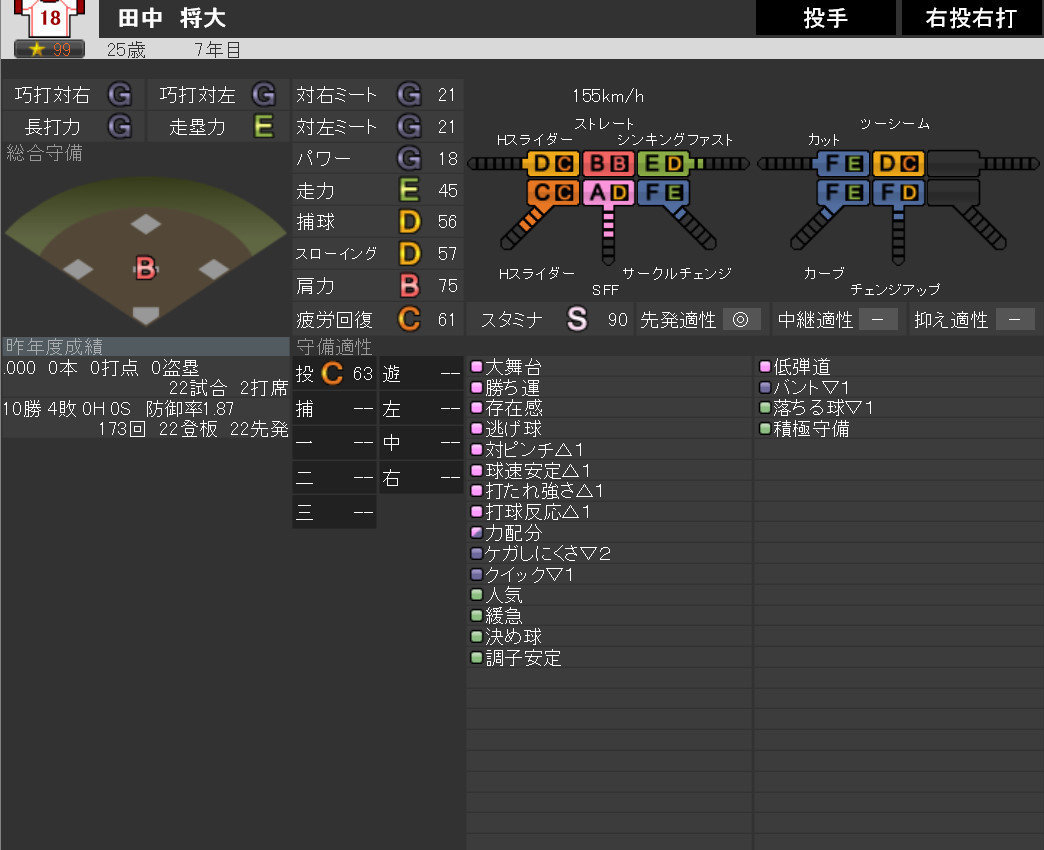Image resolution: width=1044 pixels, height=850 pixels.
Task: Click the 走塁力 E grade icon
Action: coord(263,126)
